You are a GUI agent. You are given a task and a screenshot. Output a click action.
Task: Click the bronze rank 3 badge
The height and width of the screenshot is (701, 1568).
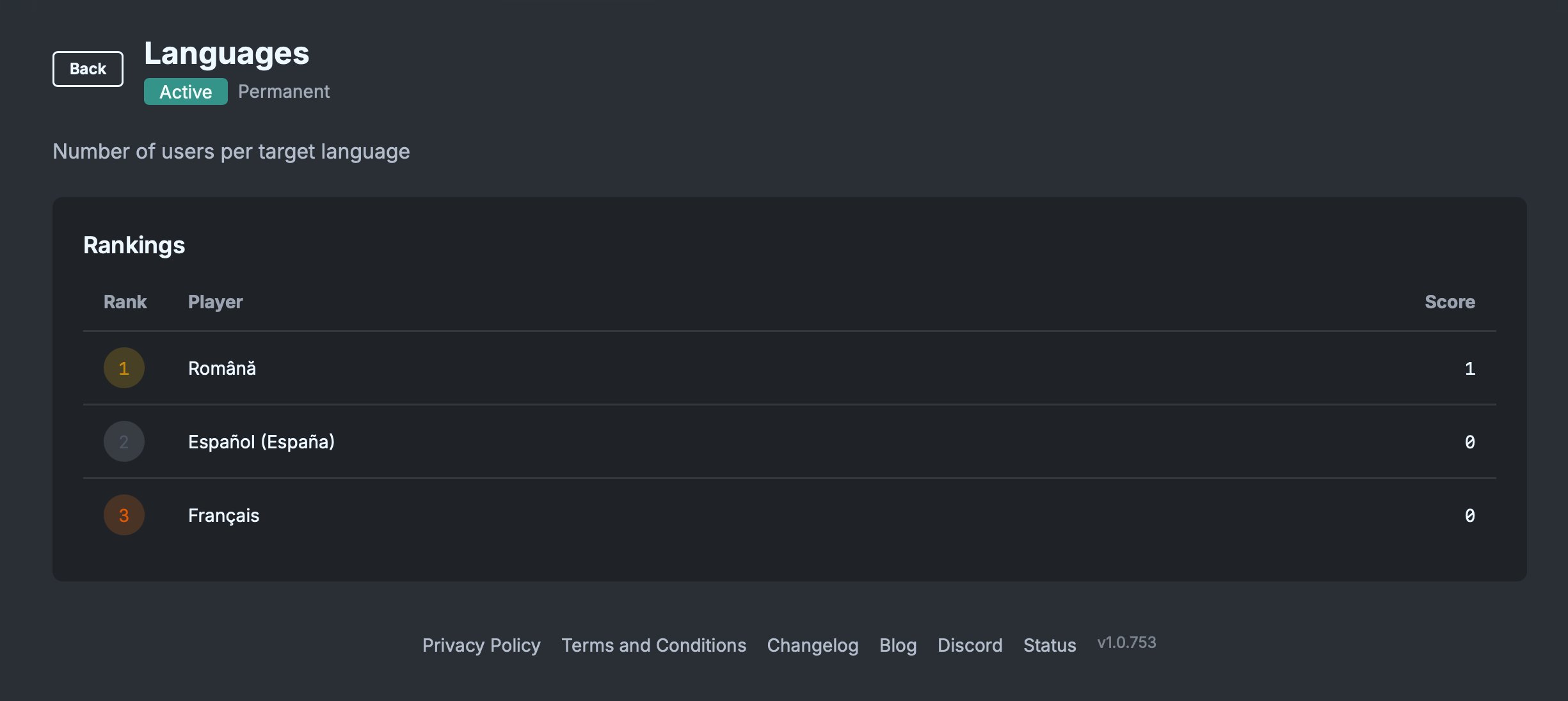[124, 515]
